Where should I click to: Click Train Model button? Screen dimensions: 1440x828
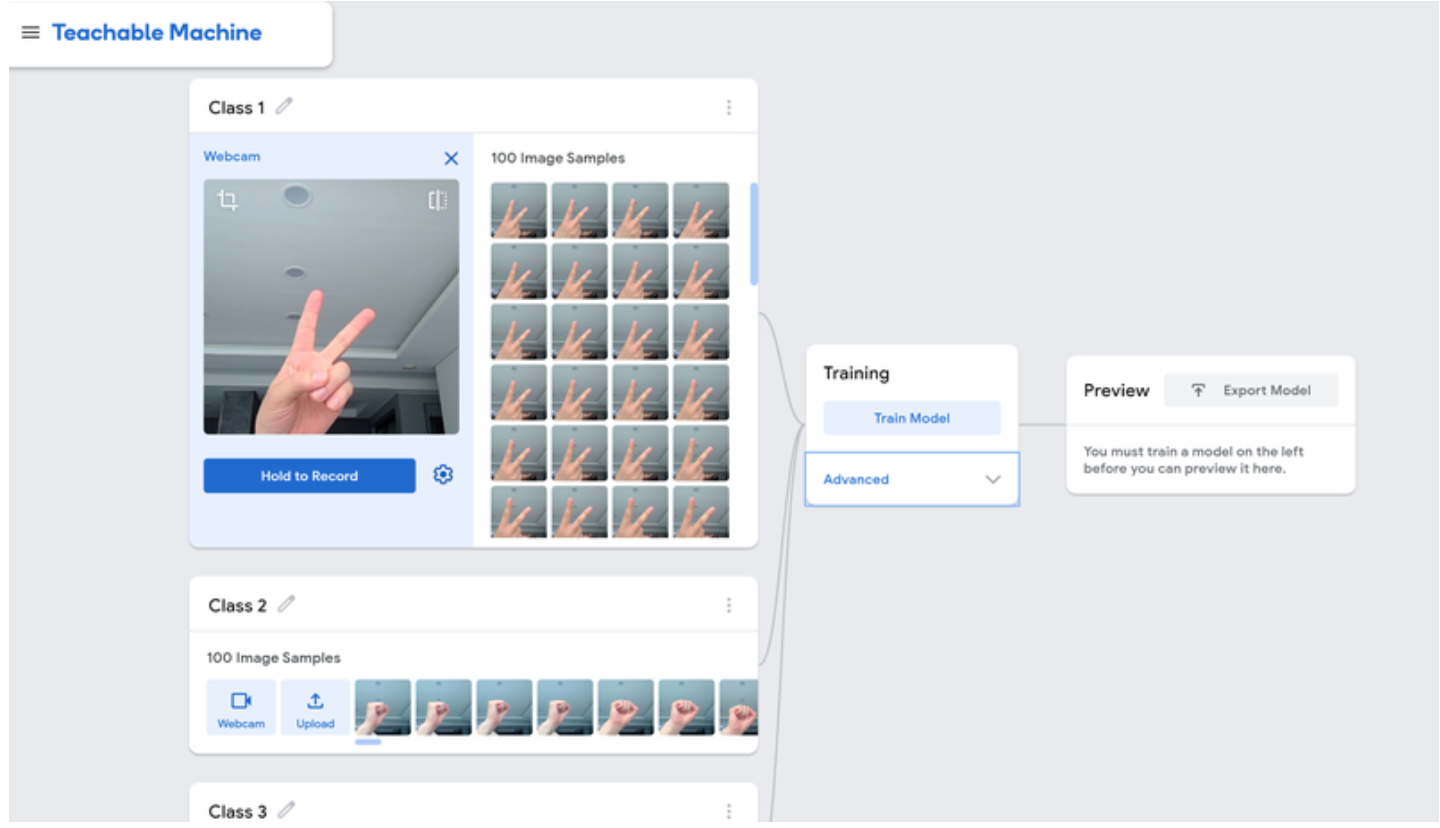click(912, 418)
